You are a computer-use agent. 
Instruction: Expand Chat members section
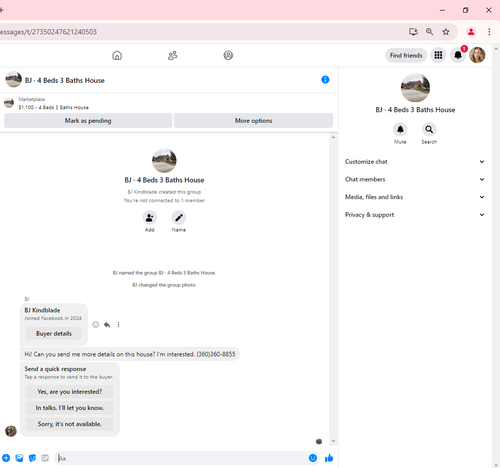pos(415,179)
